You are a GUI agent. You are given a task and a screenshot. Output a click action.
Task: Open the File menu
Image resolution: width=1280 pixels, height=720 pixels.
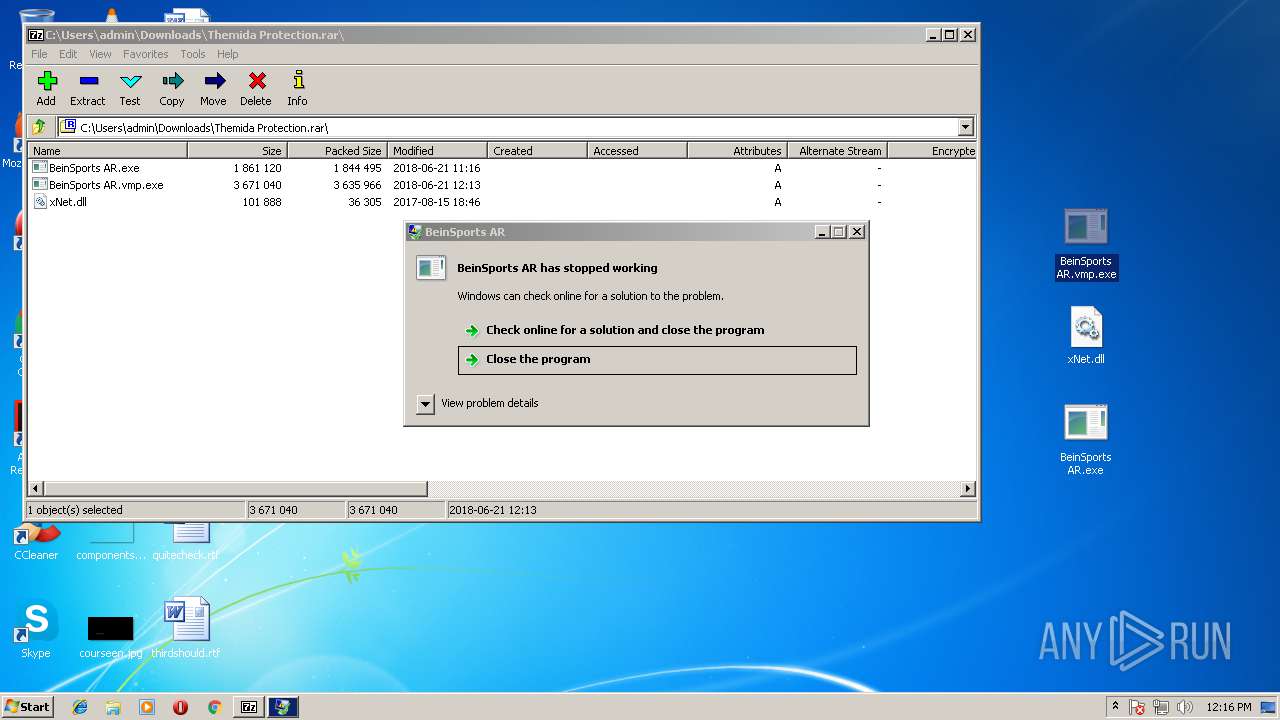(x=39, y=54)
